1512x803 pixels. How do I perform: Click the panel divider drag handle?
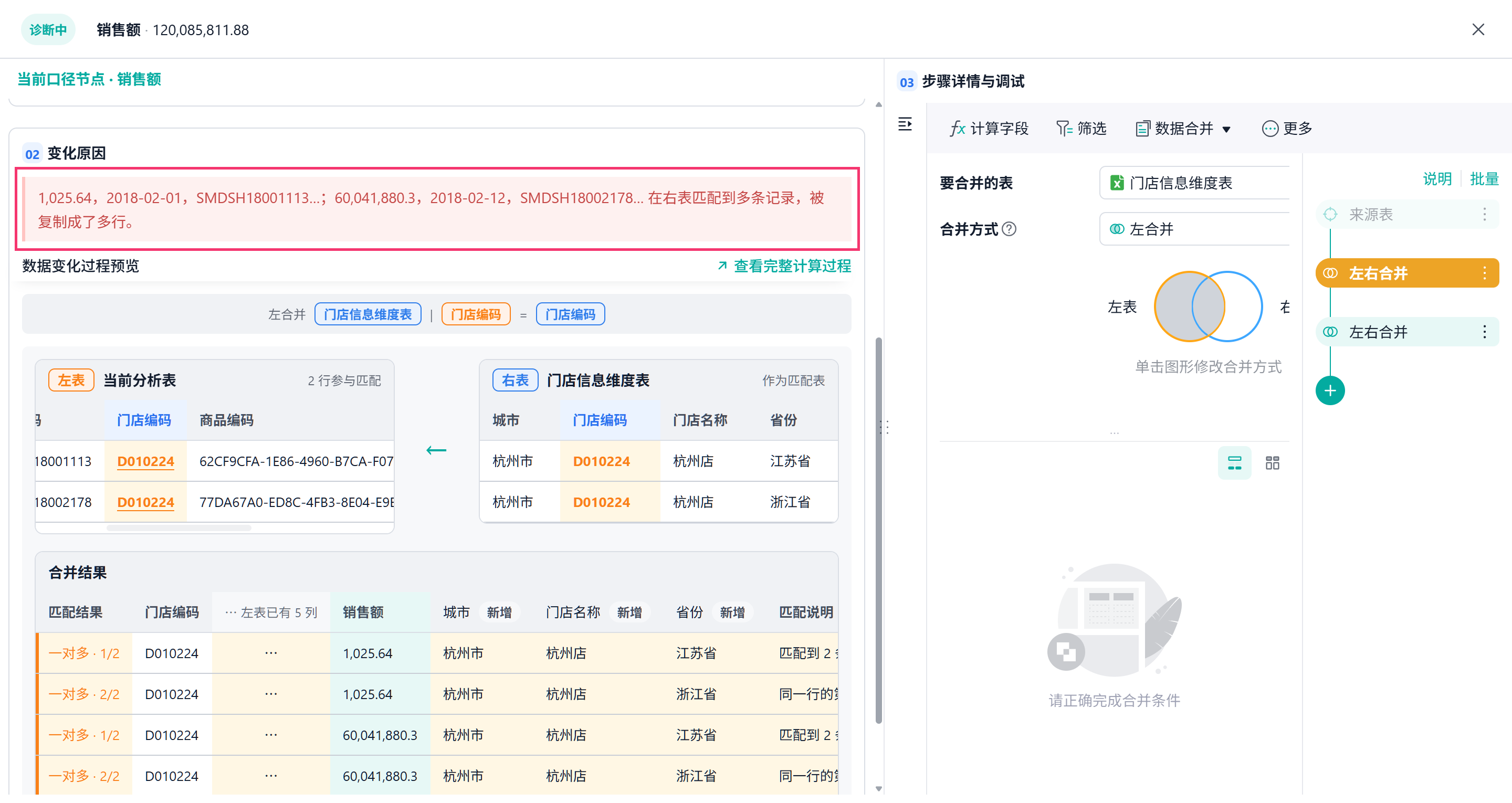coord(884,427)
